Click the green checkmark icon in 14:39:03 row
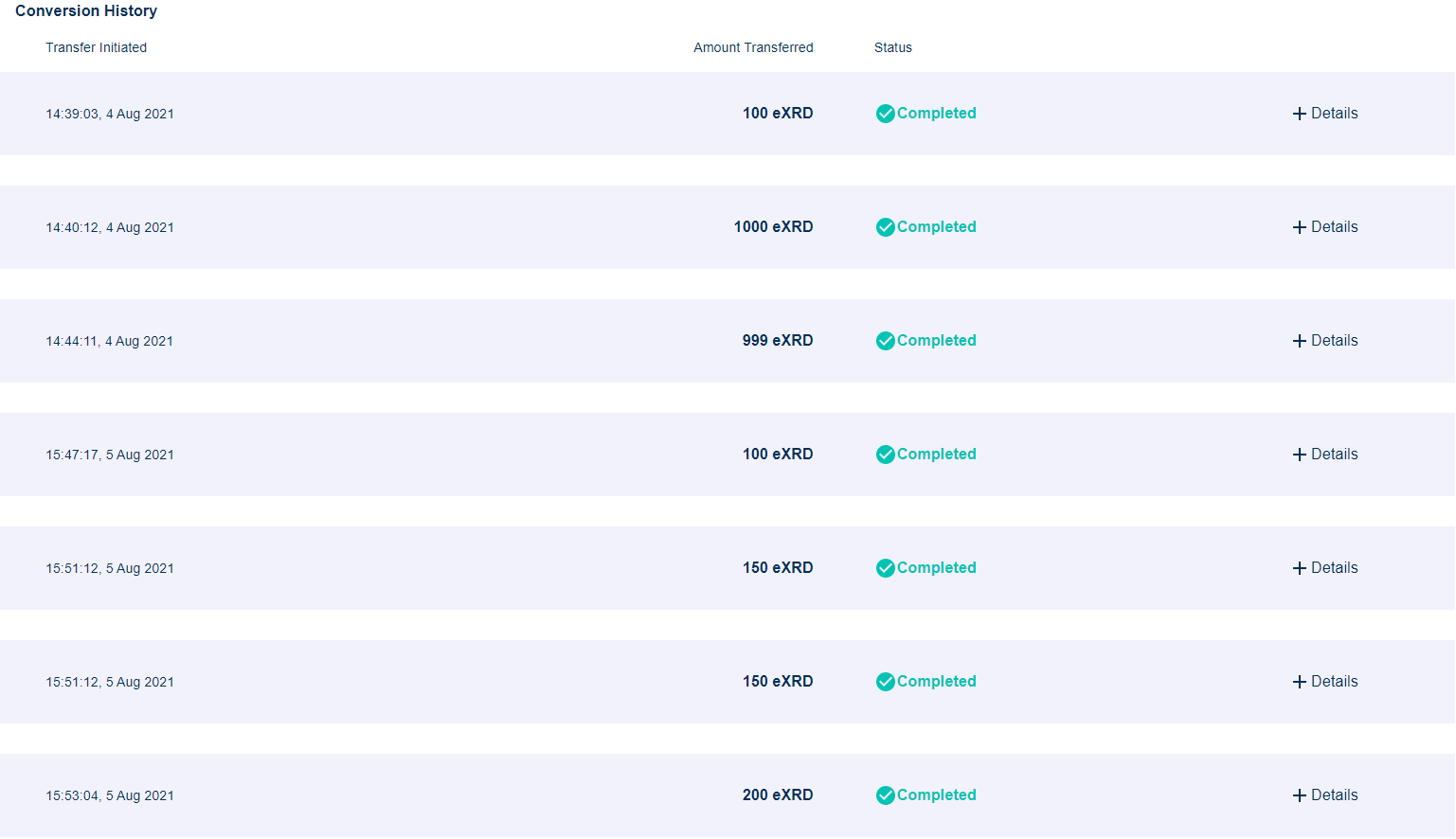This screenshot has height=839, width=1456. pos(886,114)
